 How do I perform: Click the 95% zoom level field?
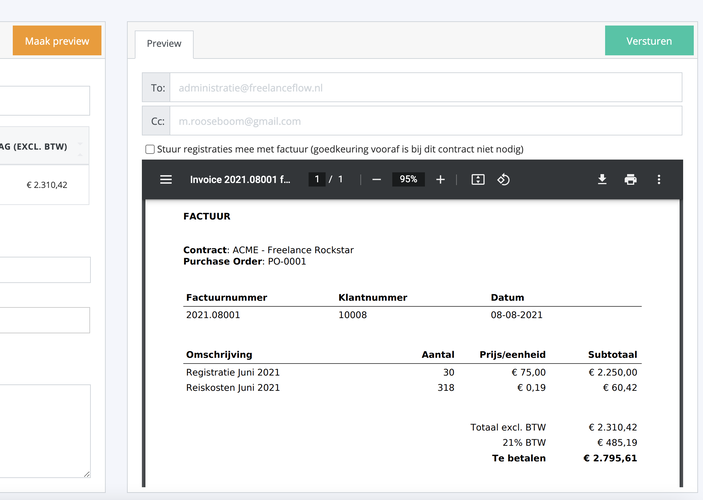(408, 180)
